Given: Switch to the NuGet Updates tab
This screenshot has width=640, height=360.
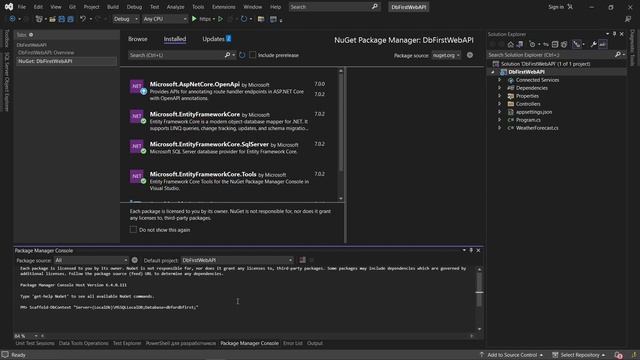Looking at the screenshot, I should [x=216, y=39].
